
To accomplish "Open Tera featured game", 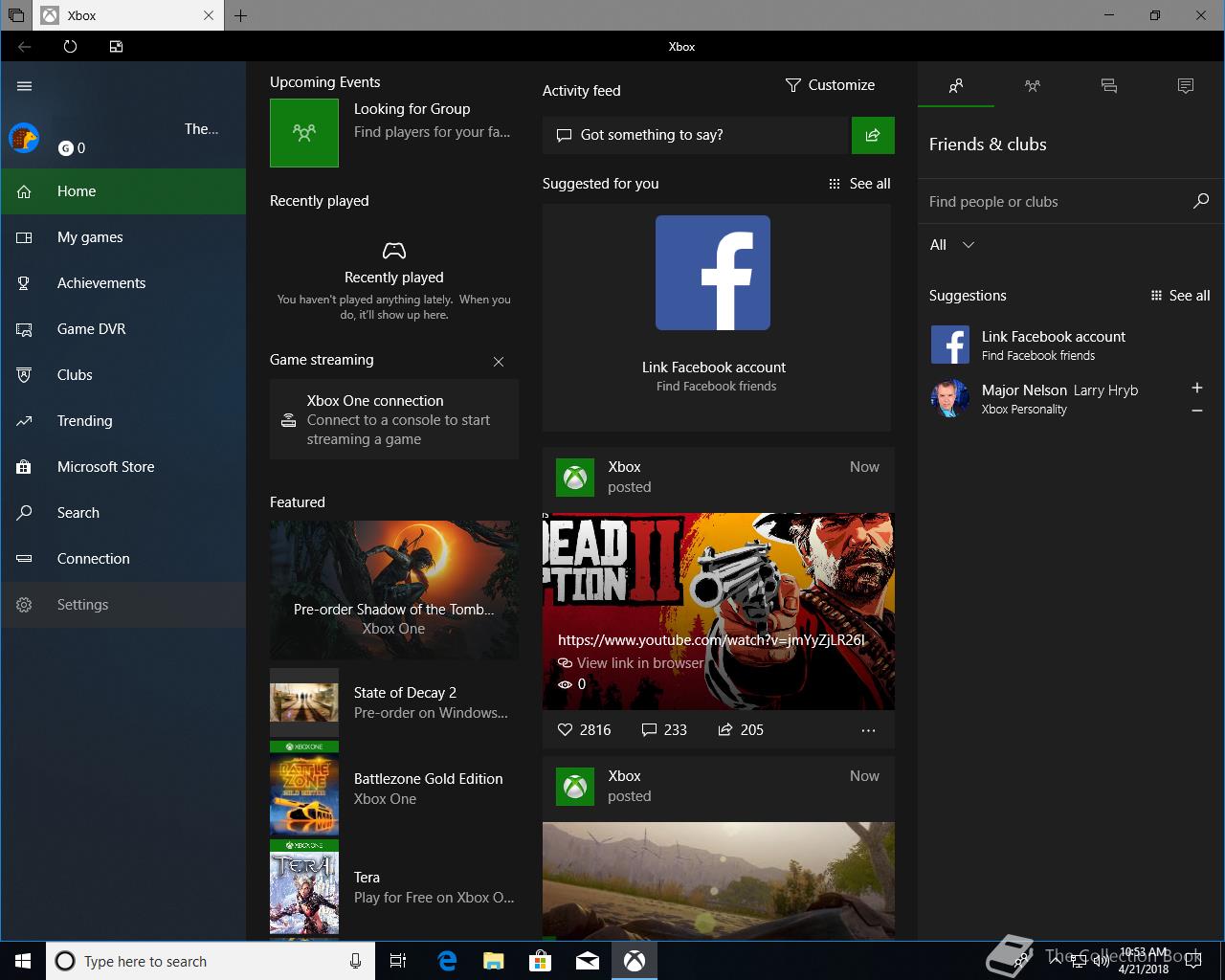I will (394, 887).
